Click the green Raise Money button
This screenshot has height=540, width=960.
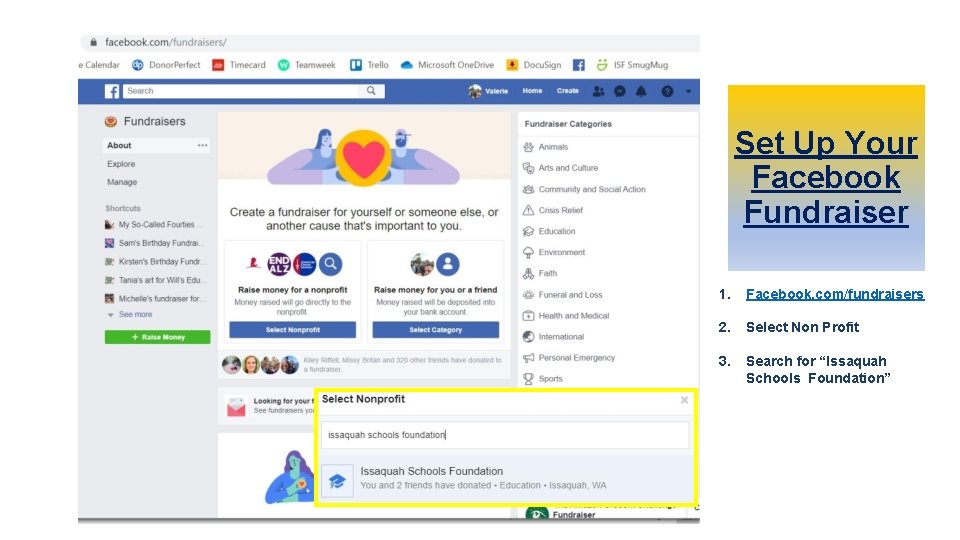click(157, 337)
